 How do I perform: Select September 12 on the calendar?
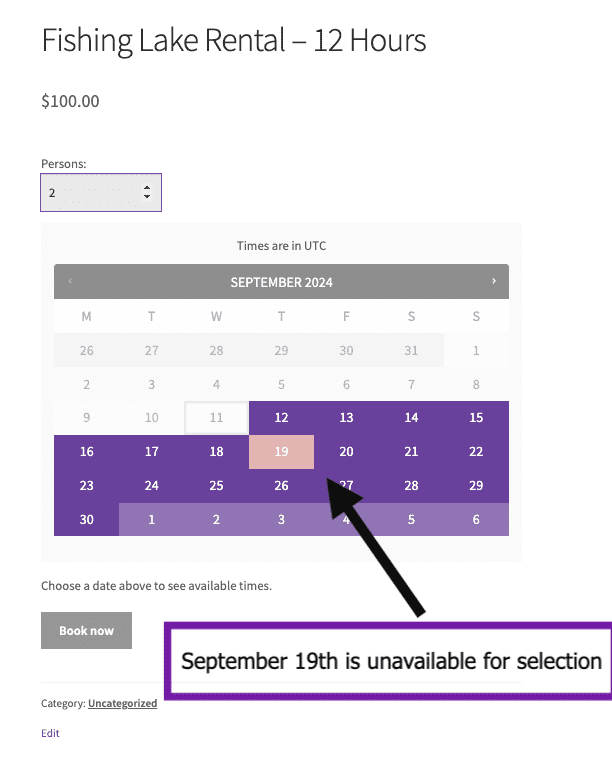[x=281, y=417]
